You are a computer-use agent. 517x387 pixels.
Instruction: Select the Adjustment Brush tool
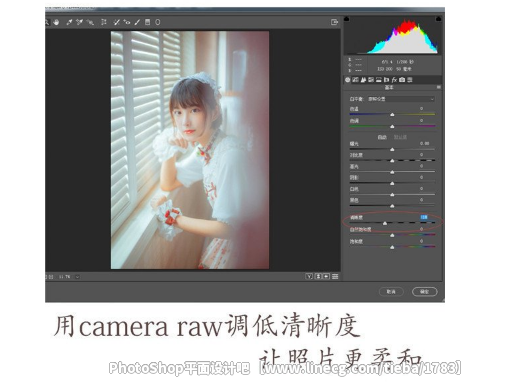(x=137, y=22)
